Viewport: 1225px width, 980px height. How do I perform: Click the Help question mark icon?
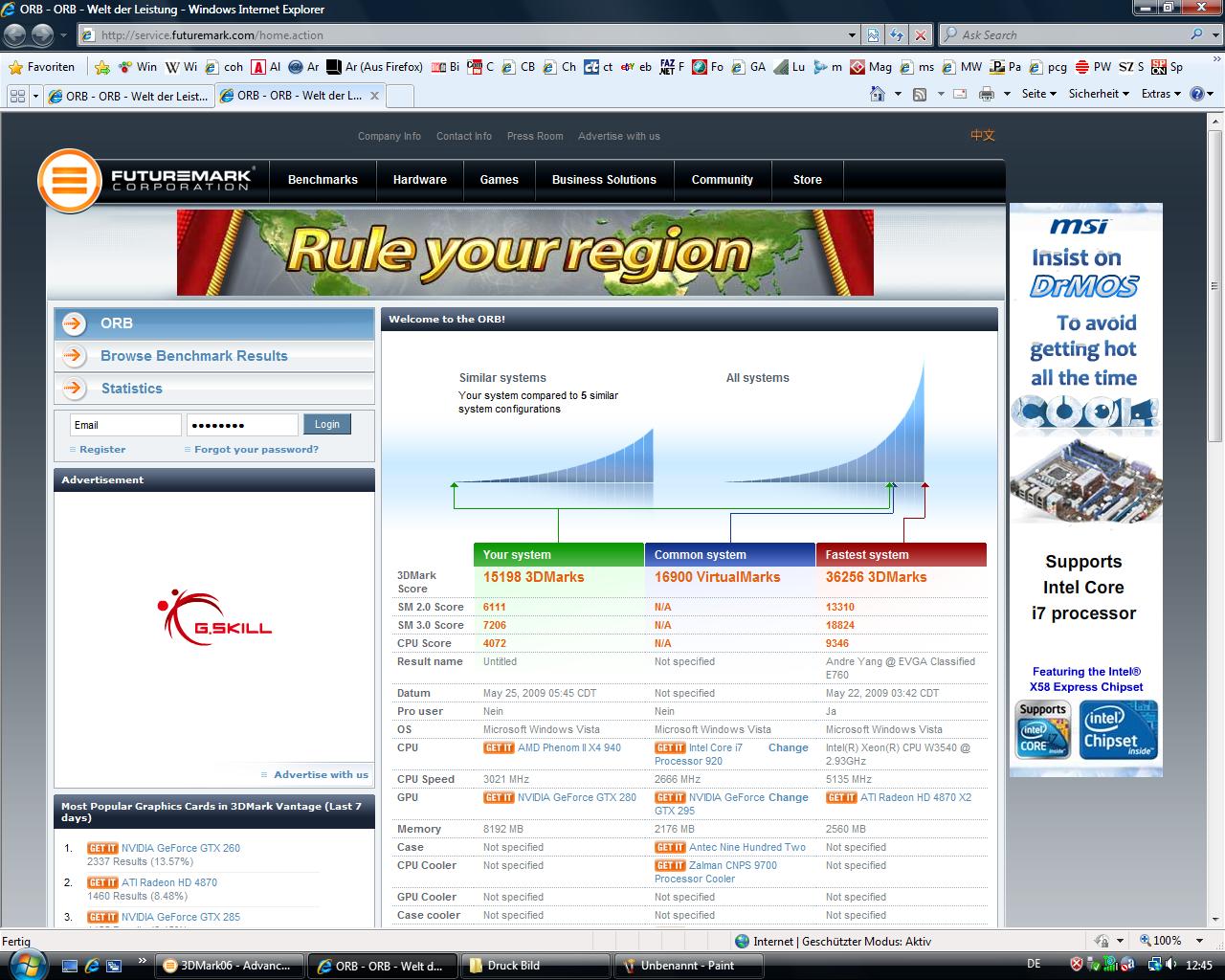tap(1196, 94)
